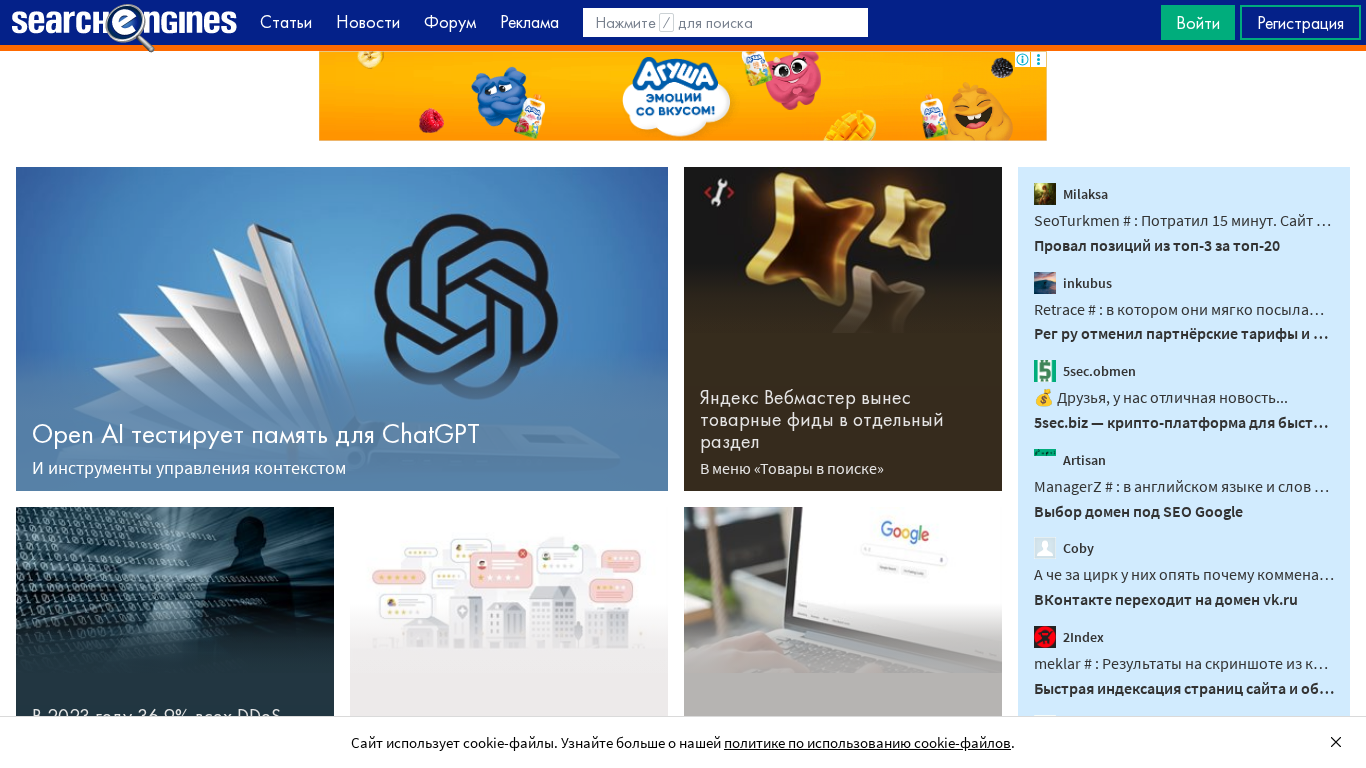
Task: Open the Статьи menu item
Action: [x=286, y=22]
